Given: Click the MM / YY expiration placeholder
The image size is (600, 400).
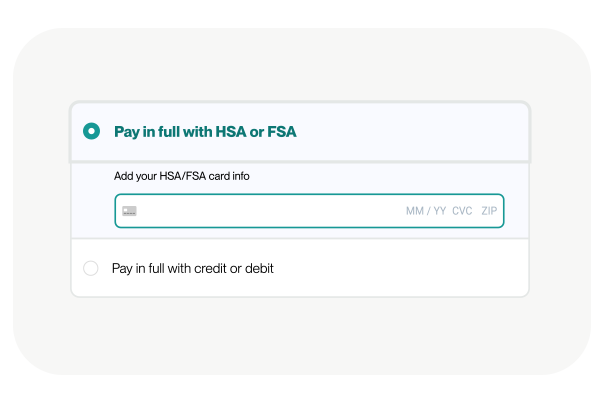Looking at the screenshot, I should 425,211.
